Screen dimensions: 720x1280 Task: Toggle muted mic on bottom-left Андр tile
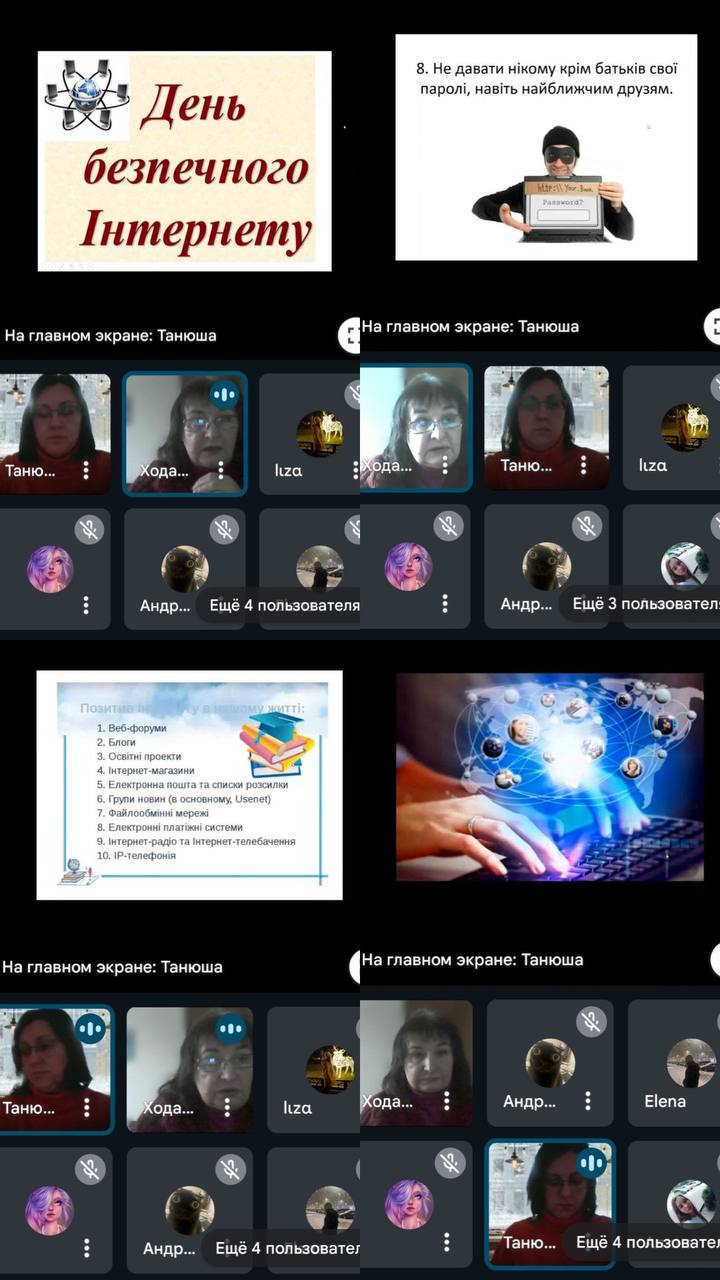[231, 1168]
